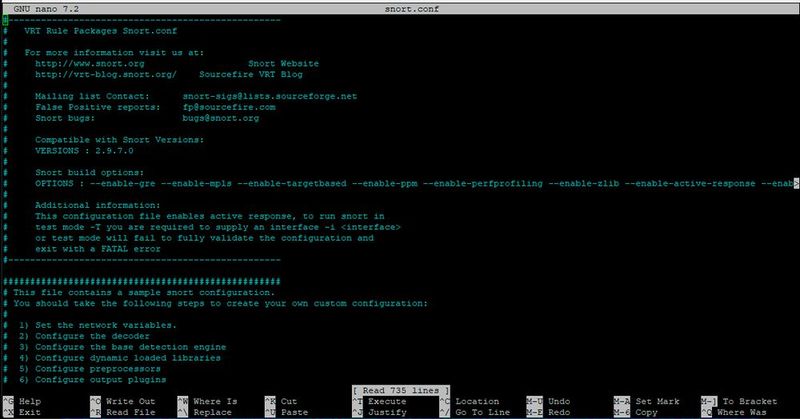This screenshot has height=419, width=800.
Task: Click the Redo shortcut label
Action: [559, 412]
